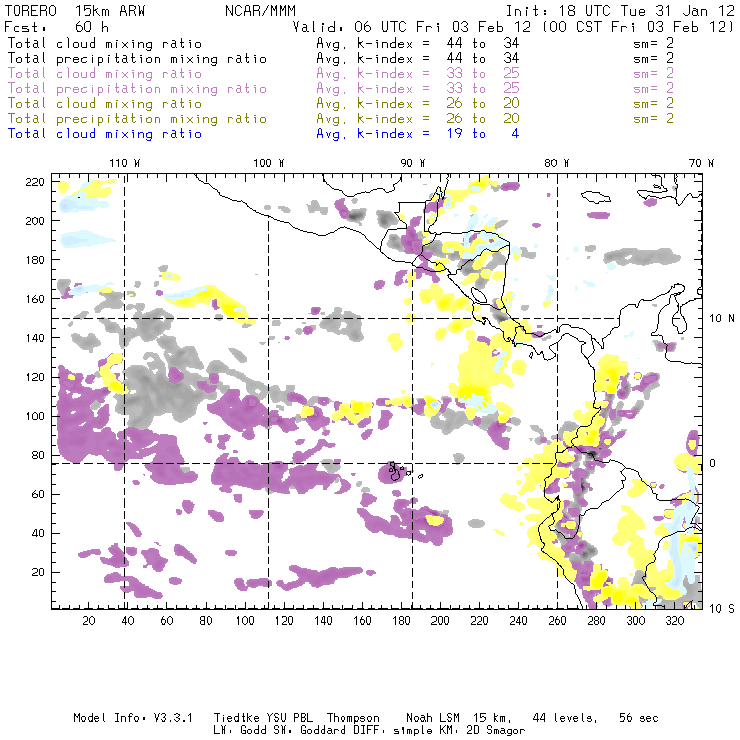
Task: Click the purple 'Total cloud mixing ratio' legend line
Action: click(x=105, y=74)
